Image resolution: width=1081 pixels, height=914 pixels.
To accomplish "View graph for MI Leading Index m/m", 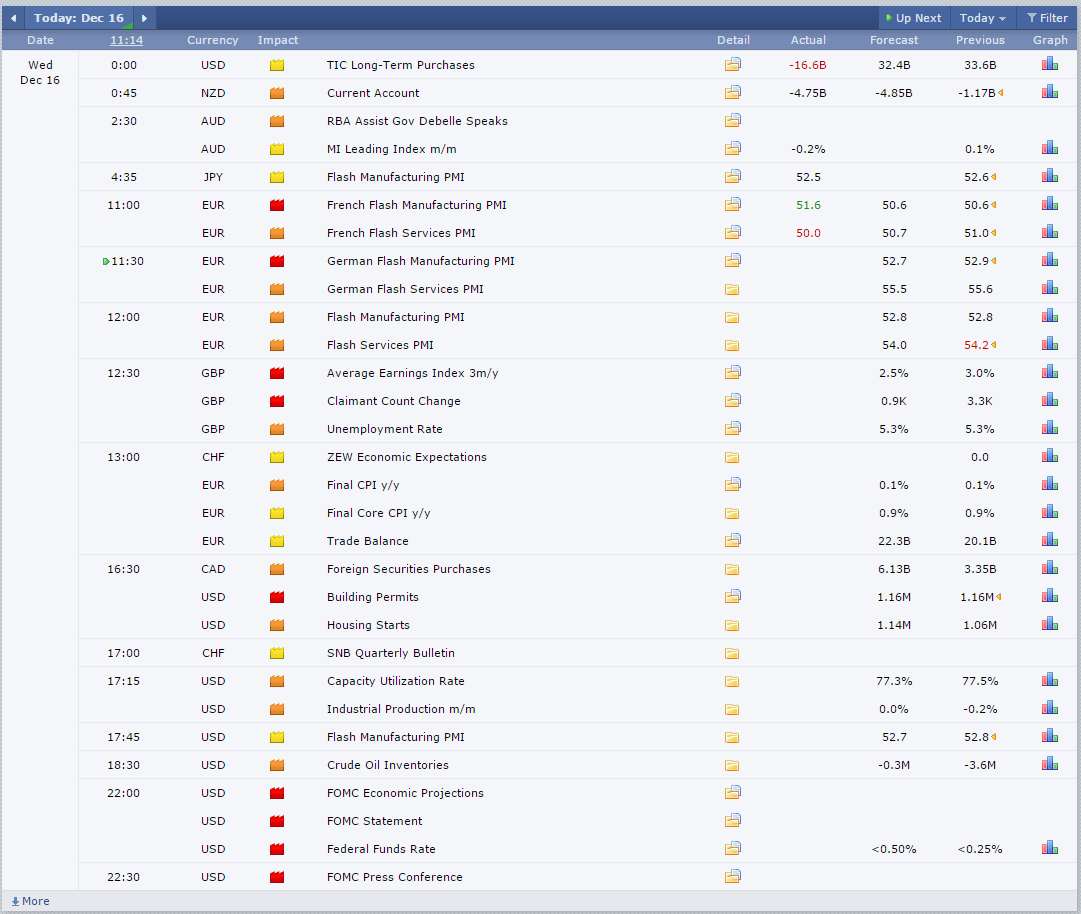I will [1049, 148].
